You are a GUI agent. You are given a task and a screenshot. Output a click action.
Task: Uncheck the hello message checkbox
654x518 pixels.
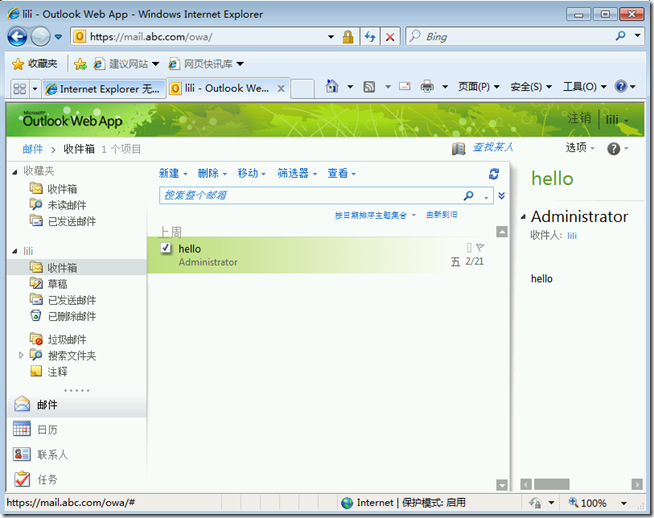pyautogui.click(x=166, y=248)
